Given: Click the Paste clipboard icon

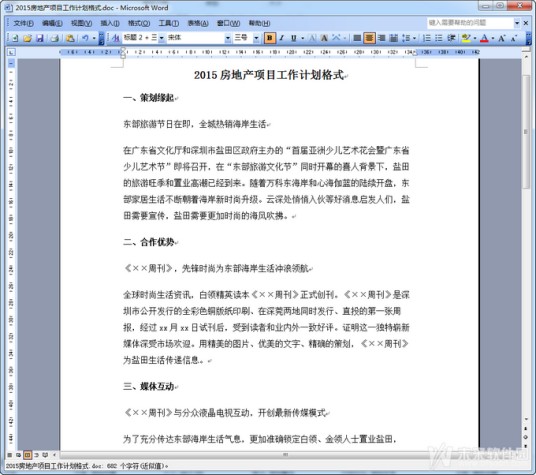Looking at the screenshot, I should tap(70, 38).
